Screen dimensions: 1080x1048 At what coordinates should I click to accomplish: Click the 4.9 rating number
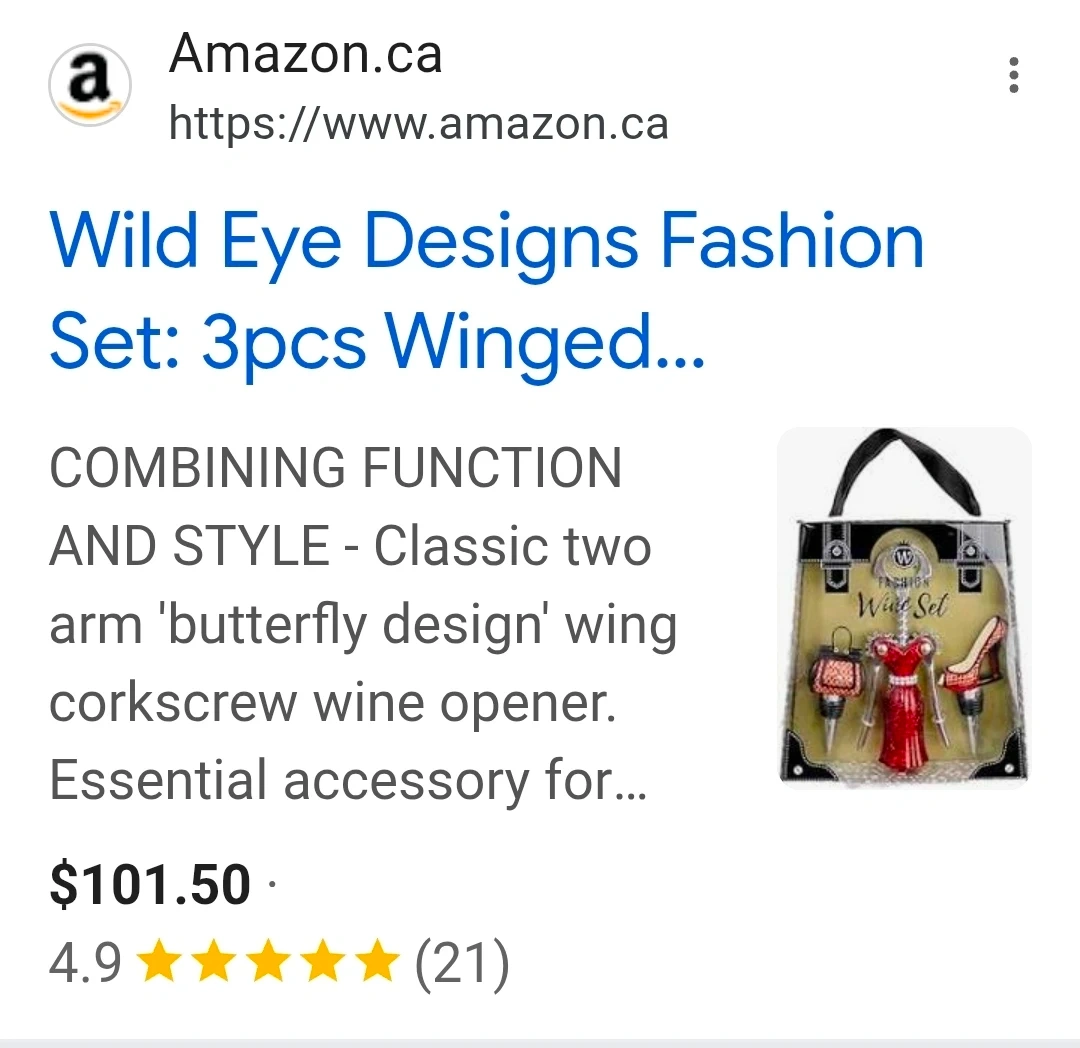click(85, 964)
